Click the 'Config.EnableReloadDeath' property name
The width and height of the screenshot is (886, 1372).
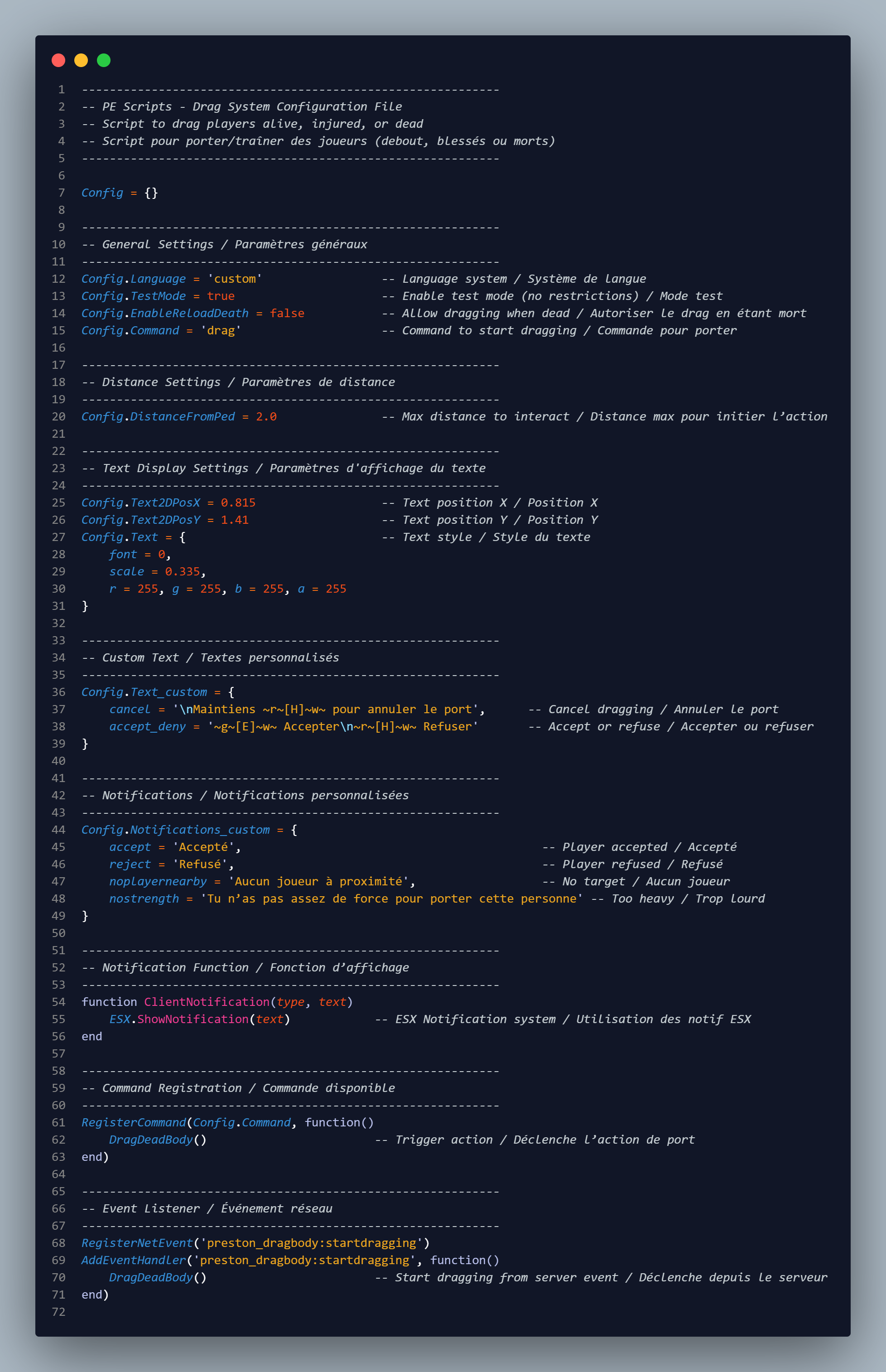pyautogui.click(x=165, y=314)
